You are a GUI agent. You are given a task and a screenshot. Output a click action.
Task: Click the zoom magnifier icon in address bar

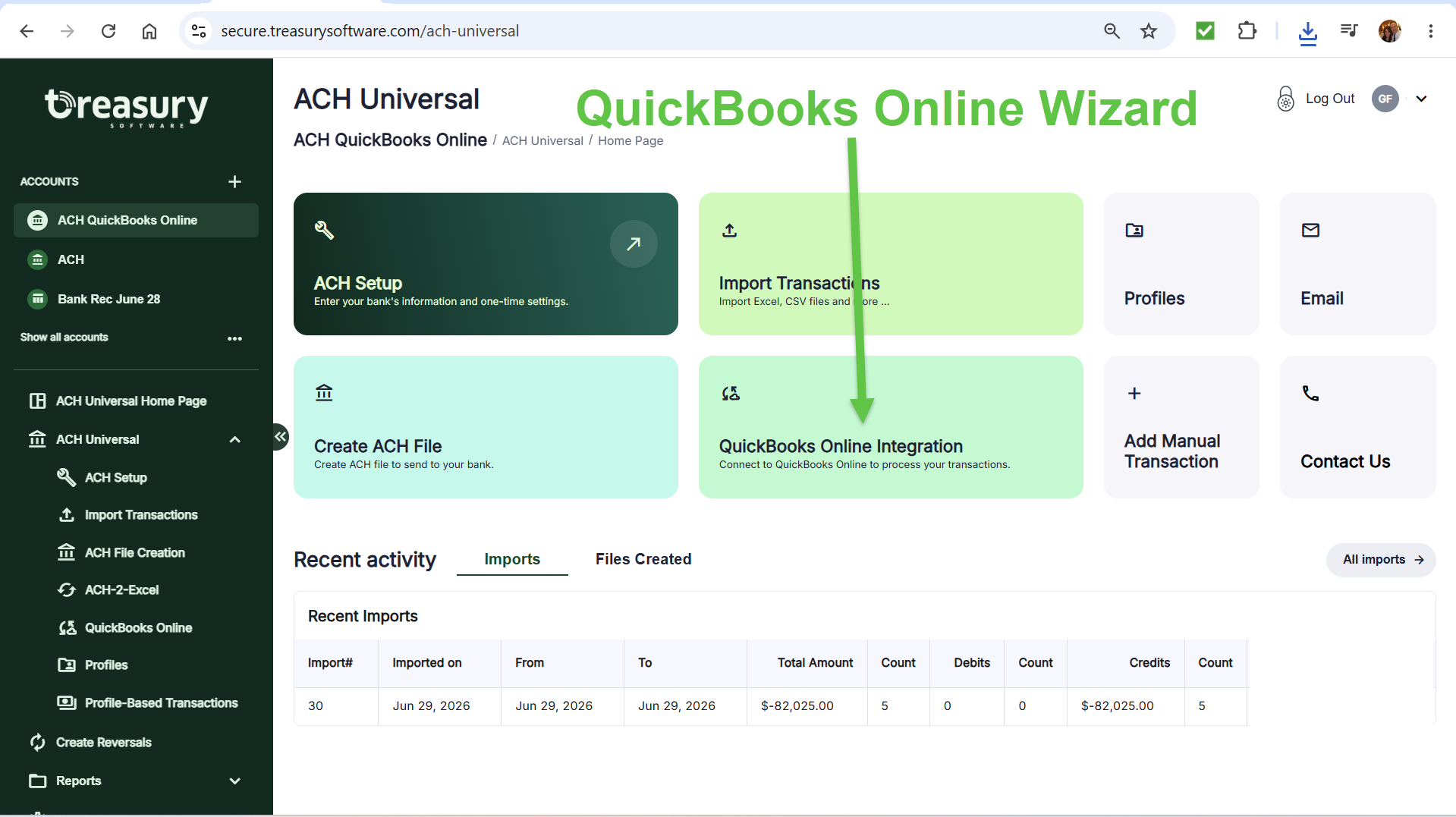1112,31
